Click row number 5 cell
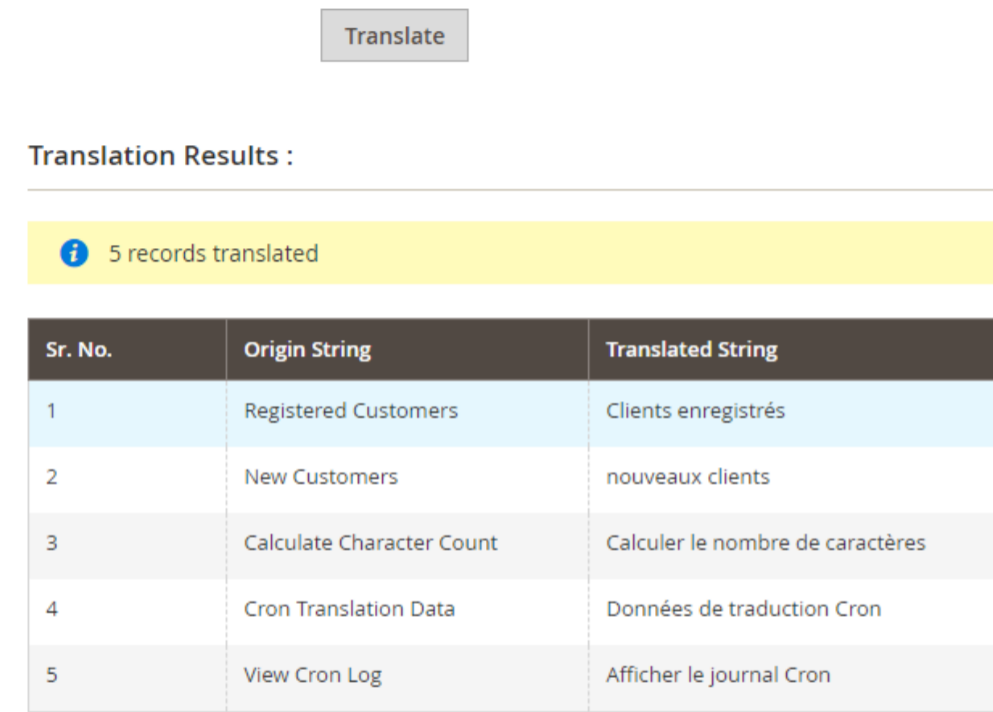This screenshot has width=993, height=712. pyautogui.click(x=52, y=675)
